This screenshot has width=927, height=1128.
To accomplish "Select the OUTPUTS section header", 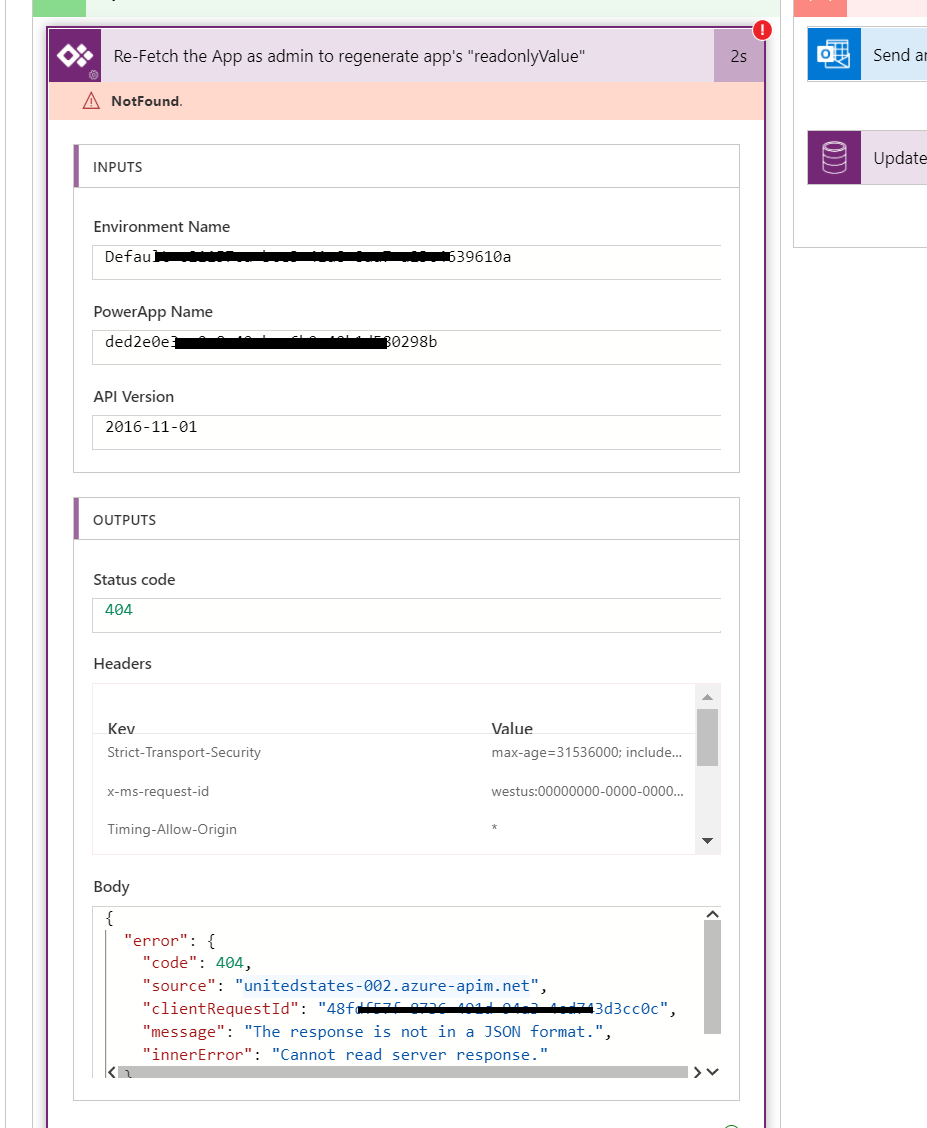I will pos(122,519).
